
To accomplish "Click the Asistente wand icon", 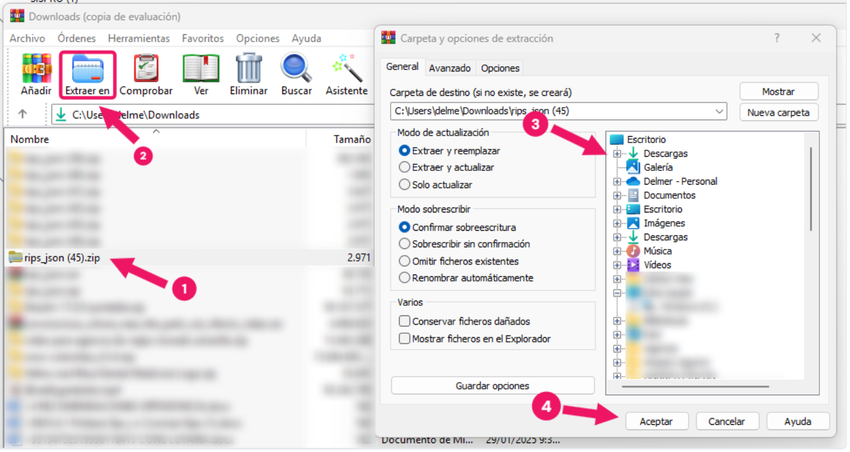I will tap(346, 68).
